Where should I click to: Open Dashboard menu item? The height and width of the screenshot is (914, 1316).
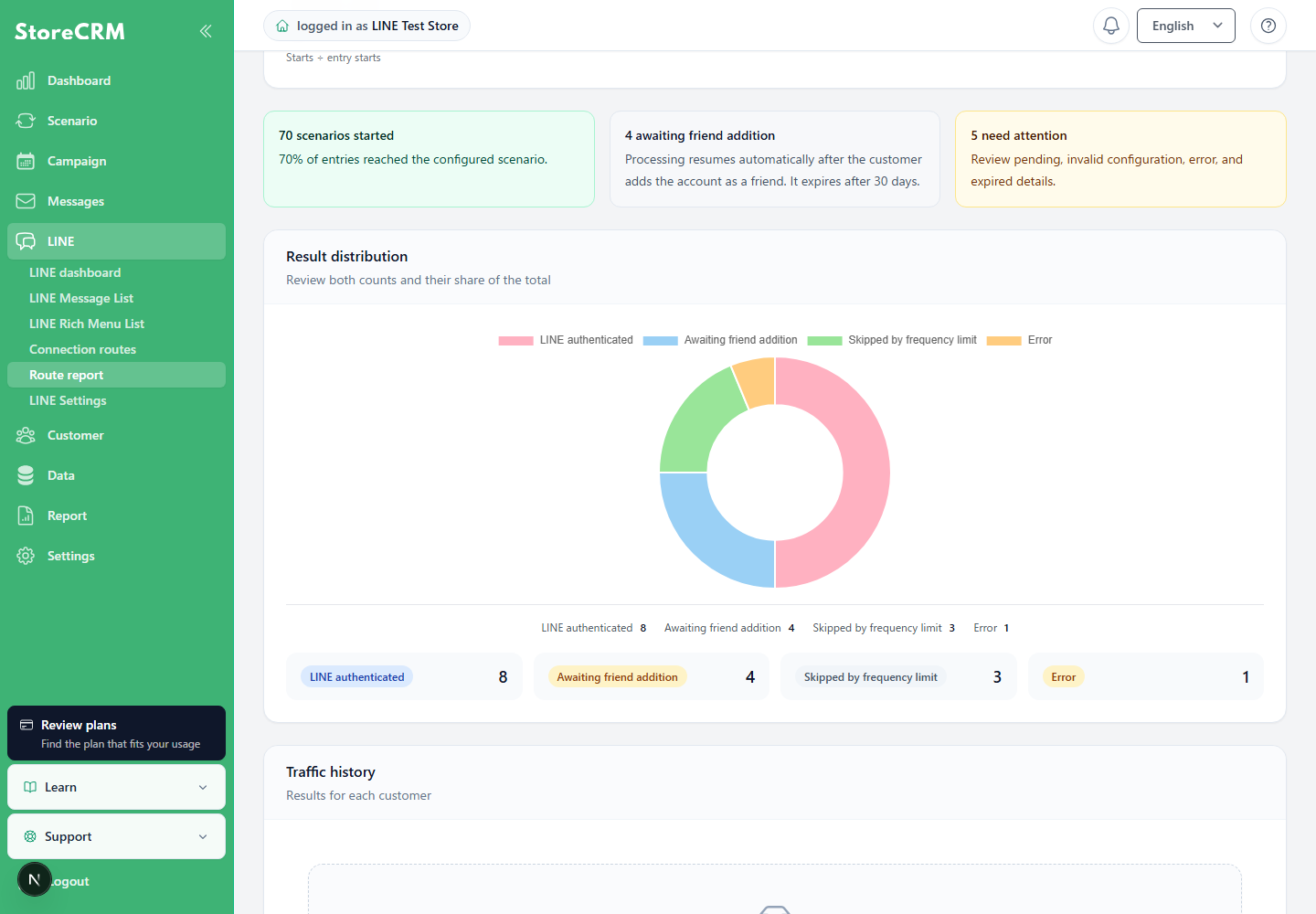click(116, 80)
